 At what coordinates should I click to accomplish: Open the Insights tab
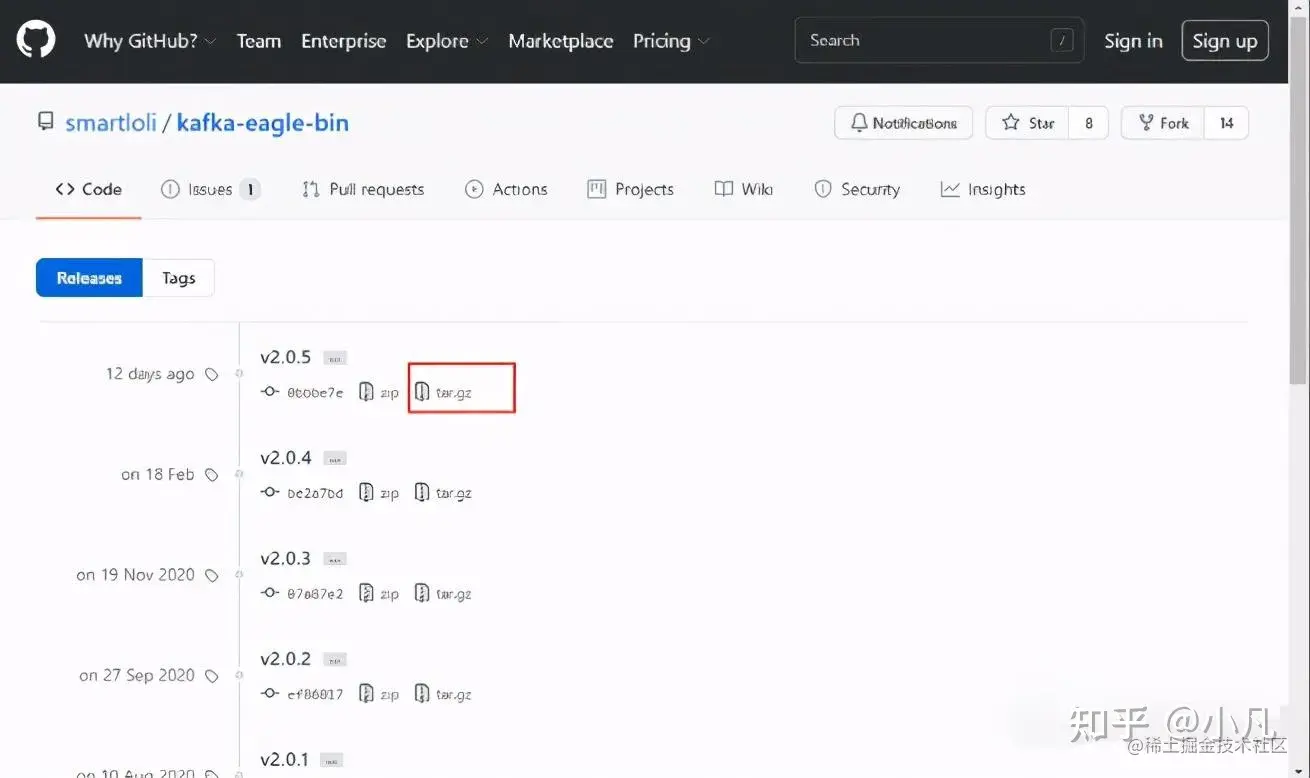(x=983, y=189)
